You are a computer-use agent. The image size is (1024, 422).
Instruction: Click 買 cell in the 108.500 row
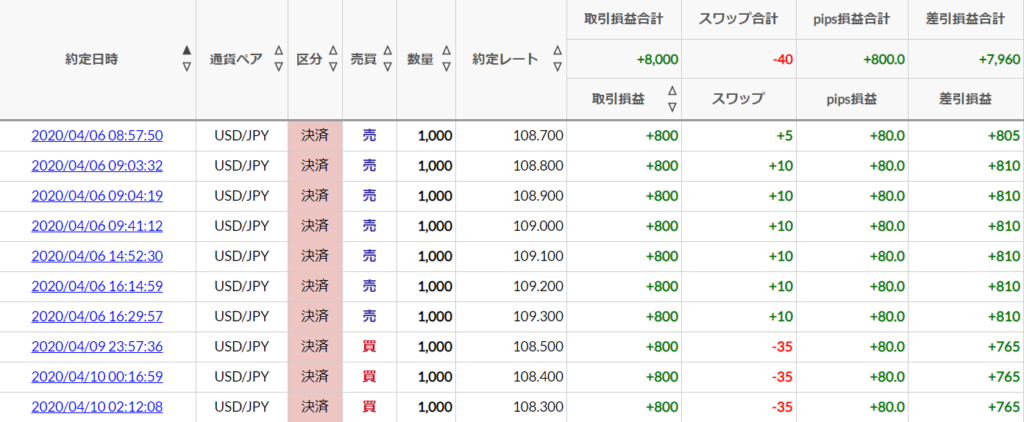tap(370, 346)
